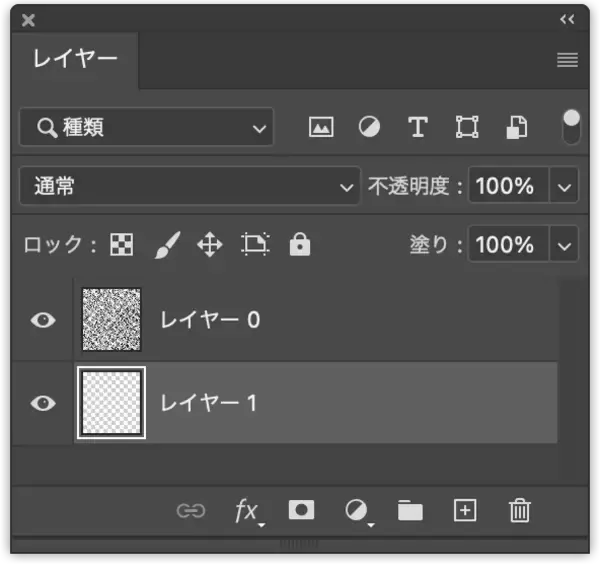
Task: Filter layers by pixel image type
Action: point(321,127)
